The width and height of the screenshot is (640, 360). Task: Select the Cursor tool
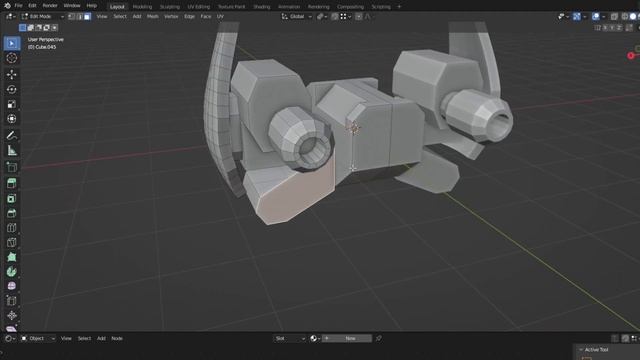point(12,58)
